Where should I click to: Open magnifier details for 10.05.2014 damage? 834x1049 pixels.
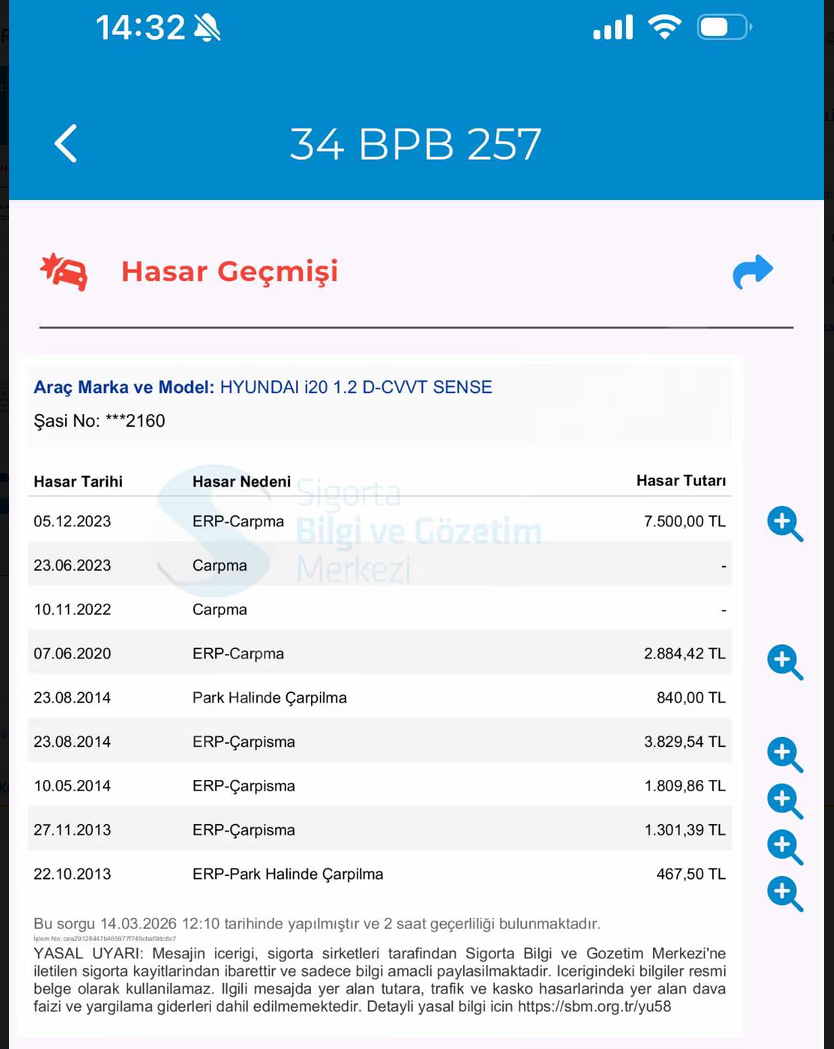coord(785,801)
